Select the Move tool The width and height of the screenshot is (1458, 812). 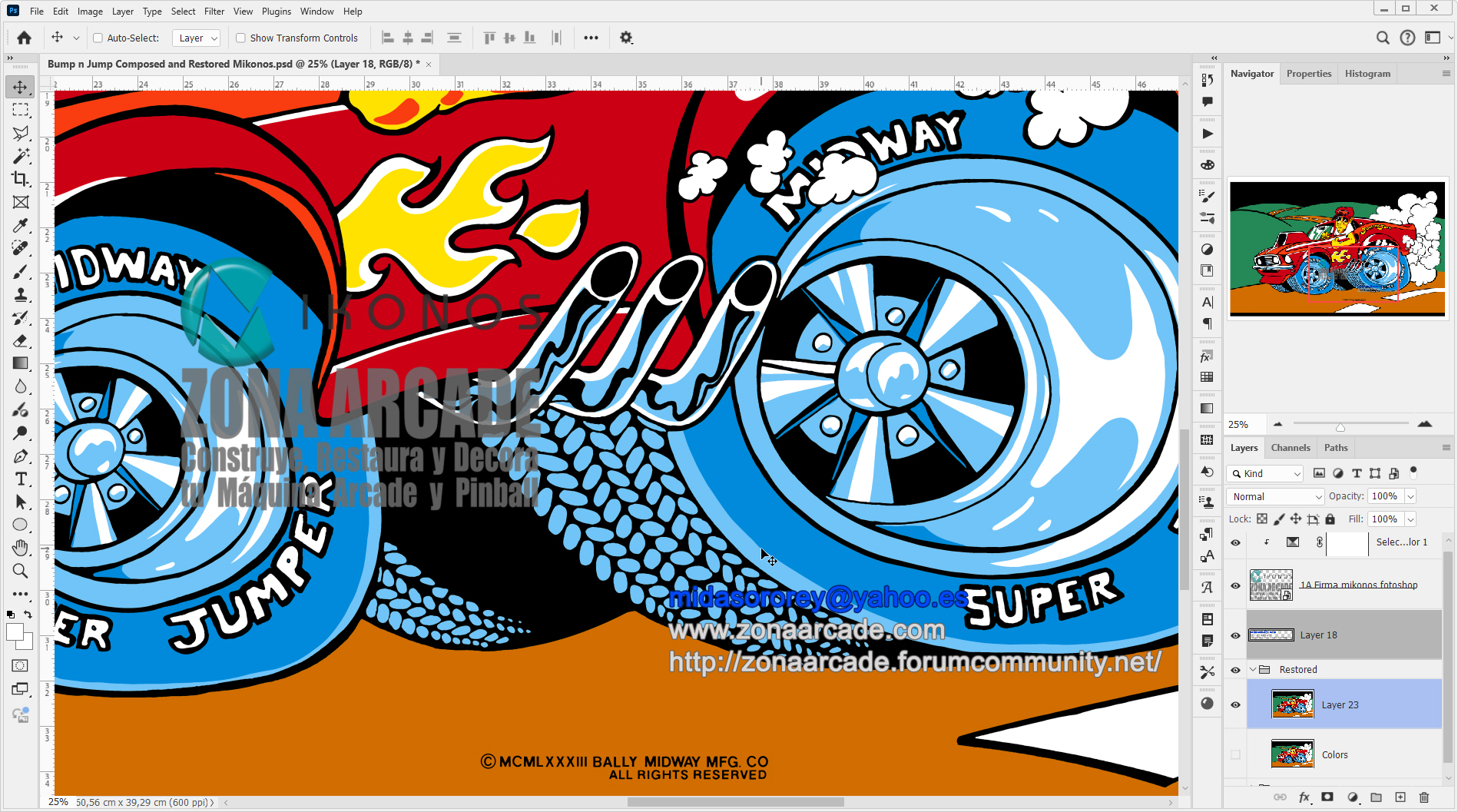[x=21, y=87]
